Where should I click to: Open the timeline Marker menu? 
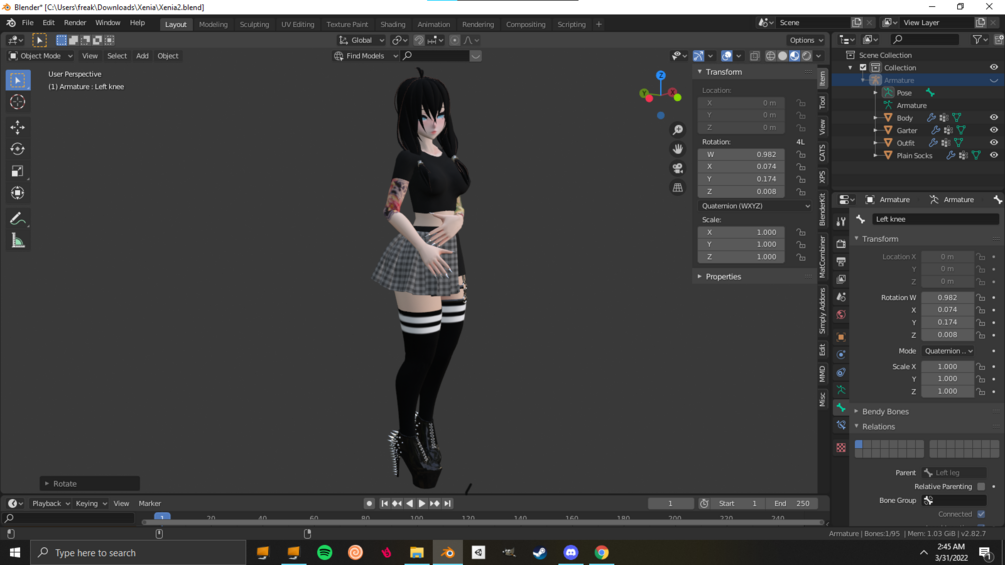(x=149, y=504)
